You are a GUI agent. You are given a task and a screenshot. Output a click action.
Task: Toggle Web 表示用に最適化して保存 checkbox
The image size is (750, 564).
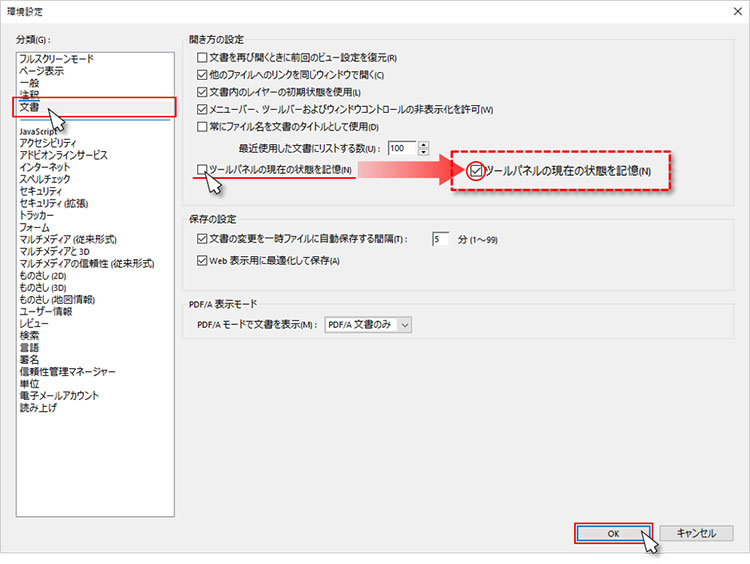click(203, 261)
